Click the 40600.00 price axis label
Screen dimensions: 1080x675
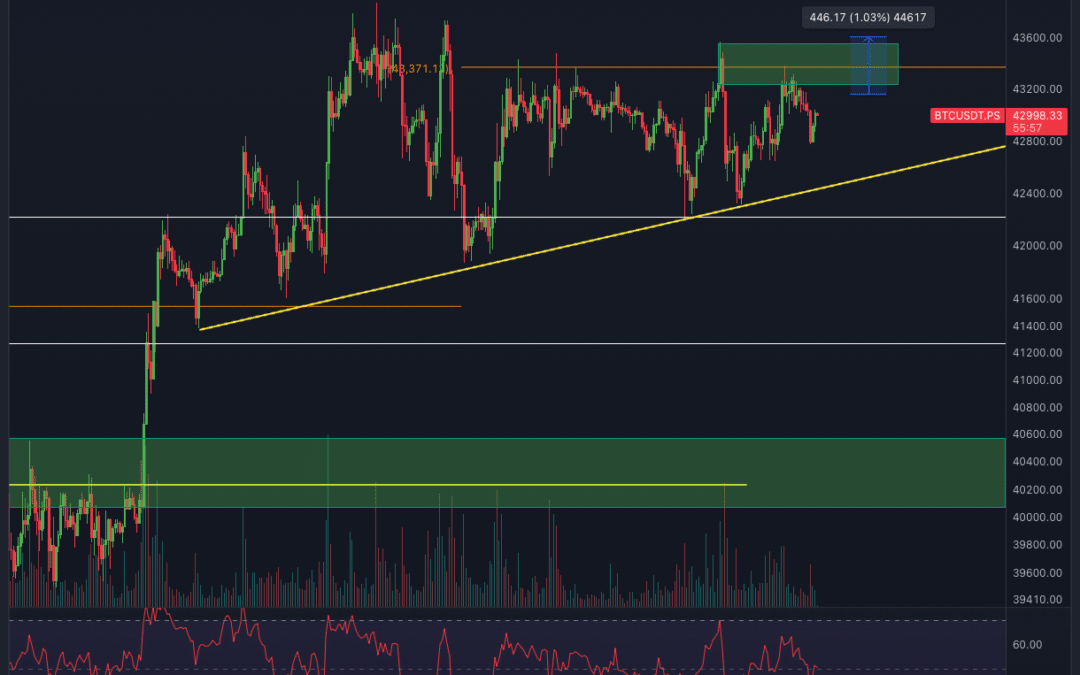coord(1037,434)
